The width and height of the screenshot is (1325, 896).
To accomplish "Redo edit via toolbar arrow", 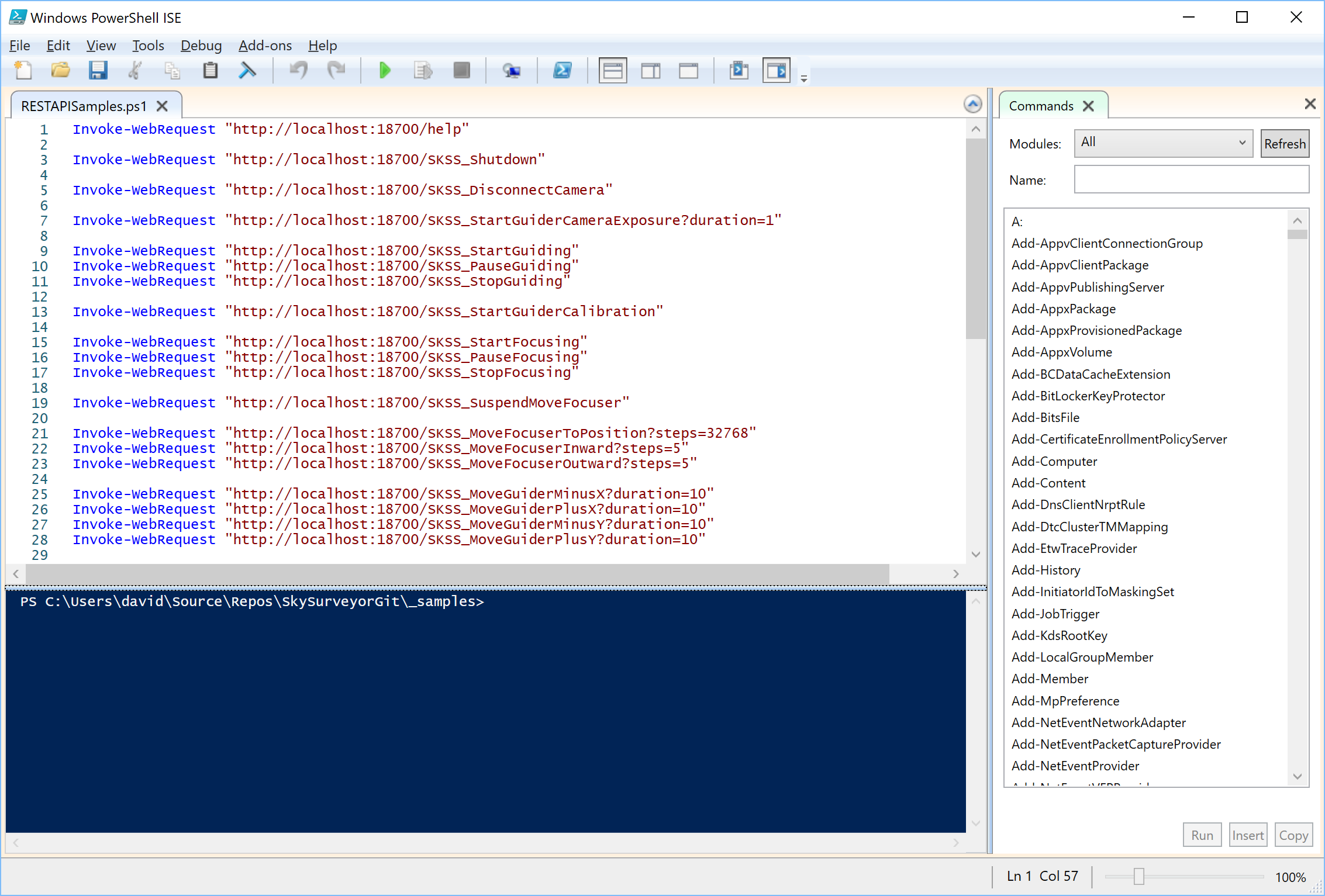I will [x=336, y=71].
